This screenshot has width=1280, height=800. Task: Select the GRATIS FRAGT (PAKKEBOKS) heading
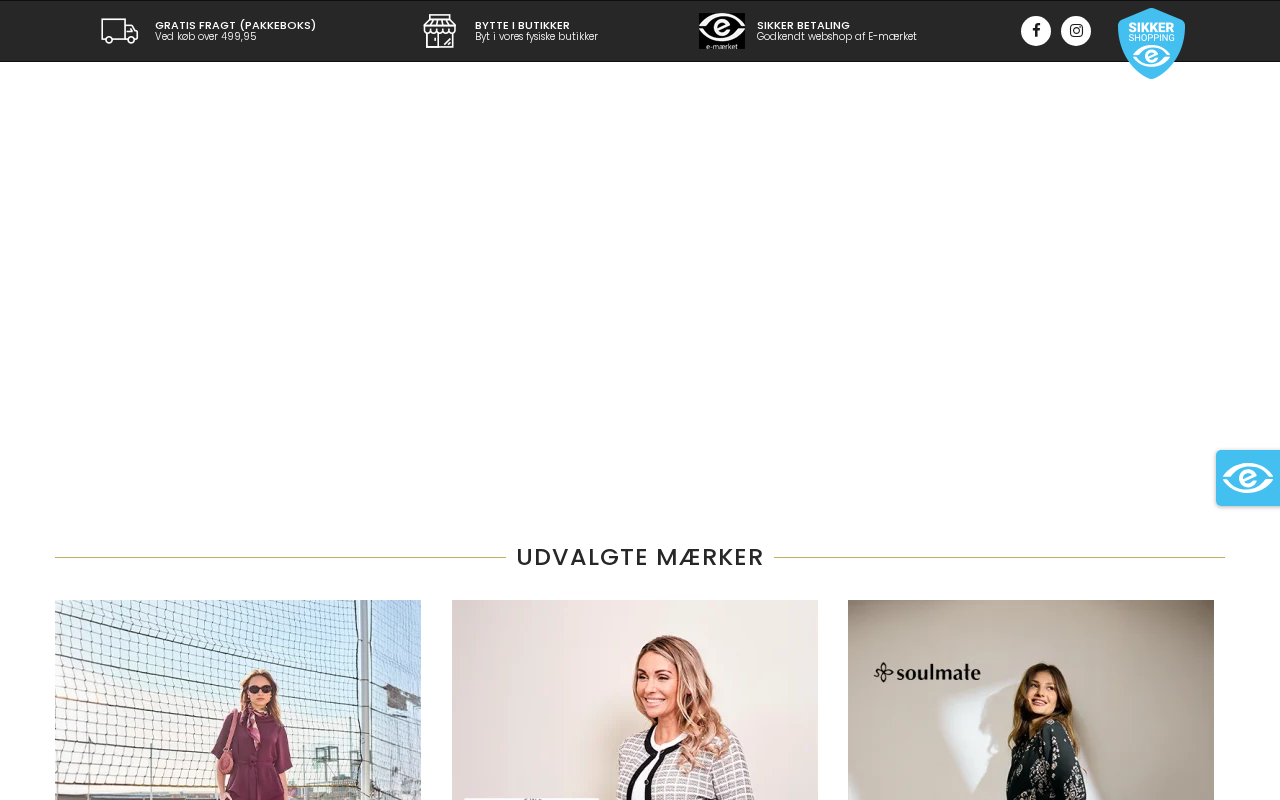[235, 25]
